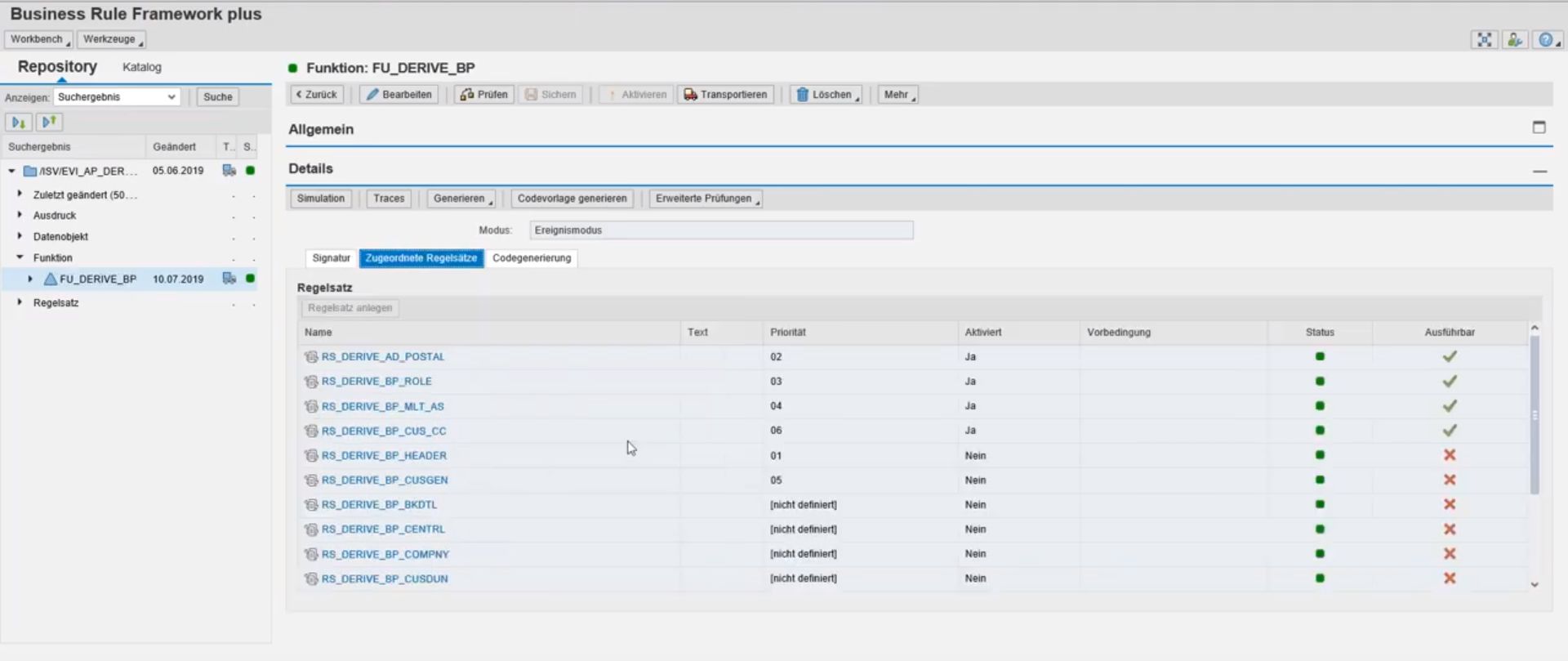
Task: Click the collapse nodes icon beside expand icon
Action: point(49,122)
